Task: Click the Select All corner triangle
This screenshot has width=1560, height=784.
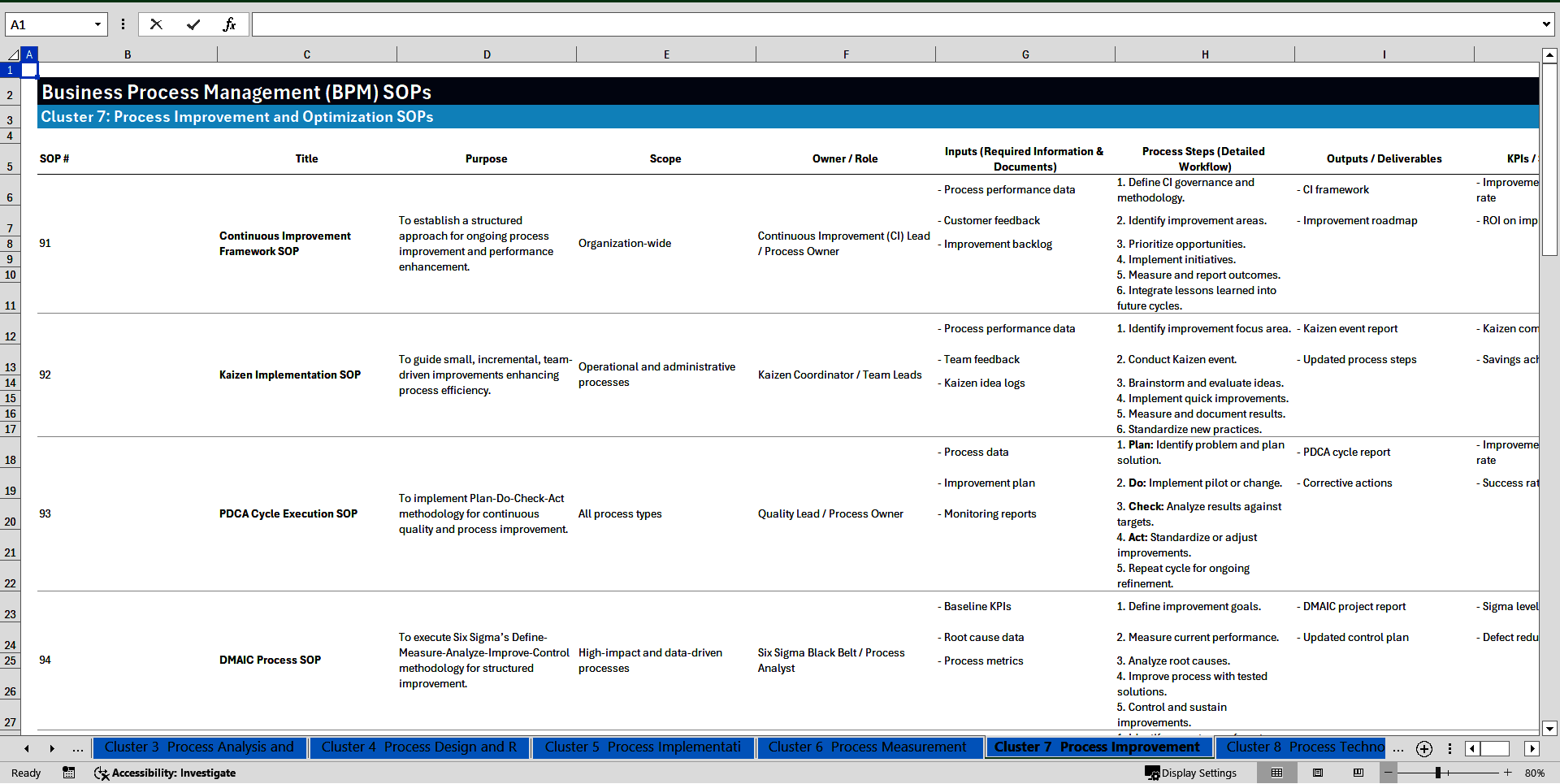Action: [x=12, y=54]
